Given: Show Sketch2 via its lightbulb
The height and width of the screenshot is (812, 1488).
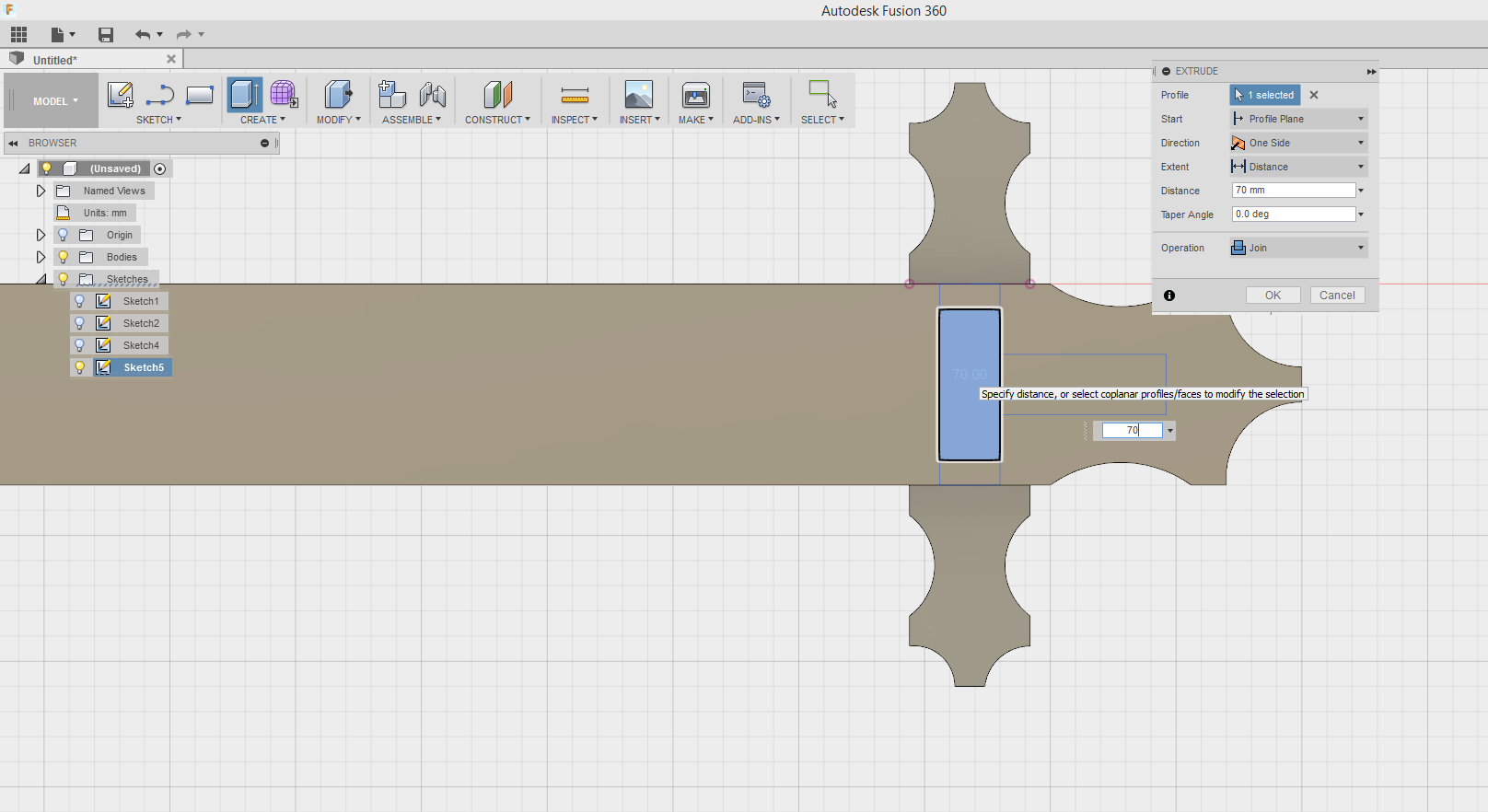Looking at the screenshot, I should 80,323.
